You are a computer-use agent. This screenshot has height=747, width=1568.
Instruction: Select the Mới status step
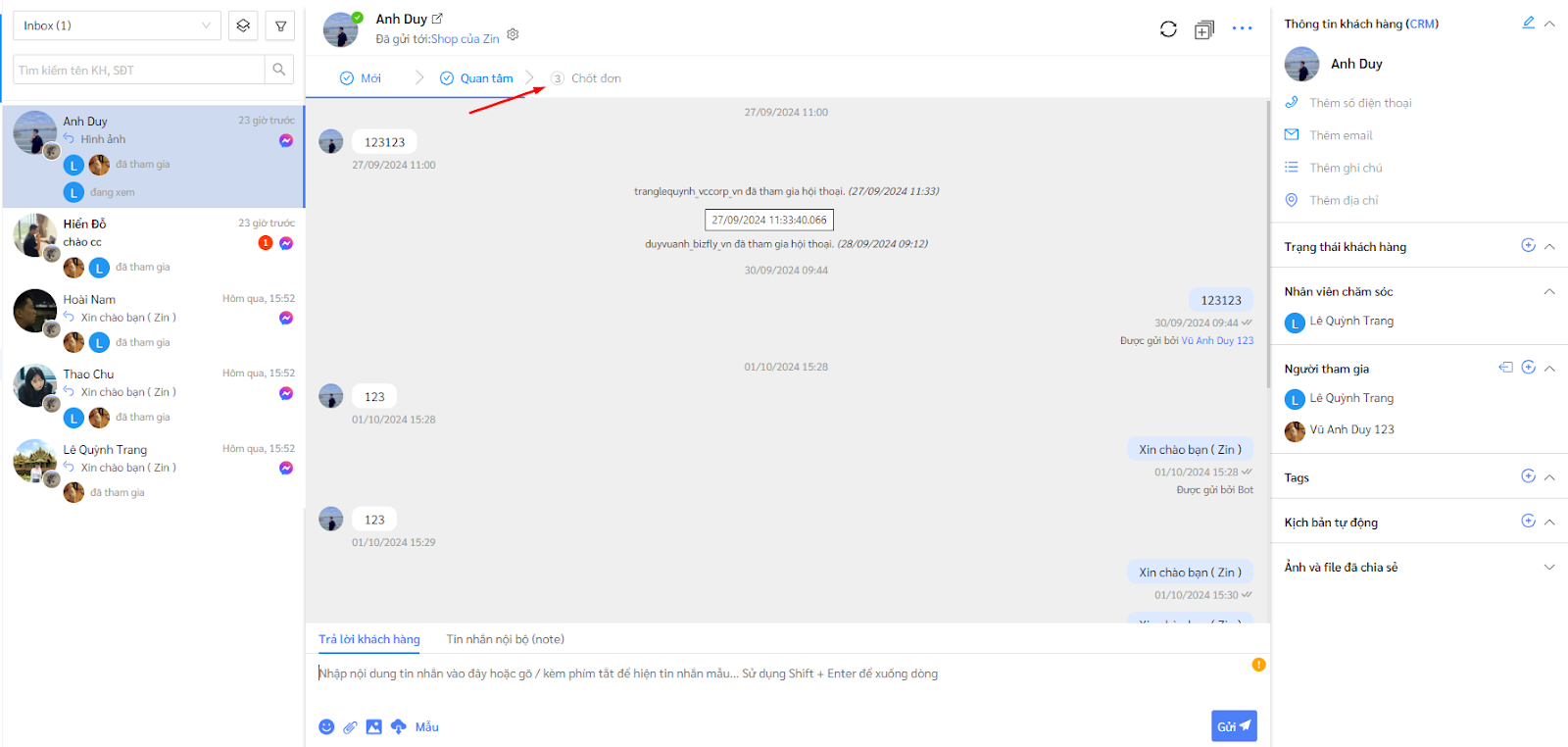click(361, 78)
